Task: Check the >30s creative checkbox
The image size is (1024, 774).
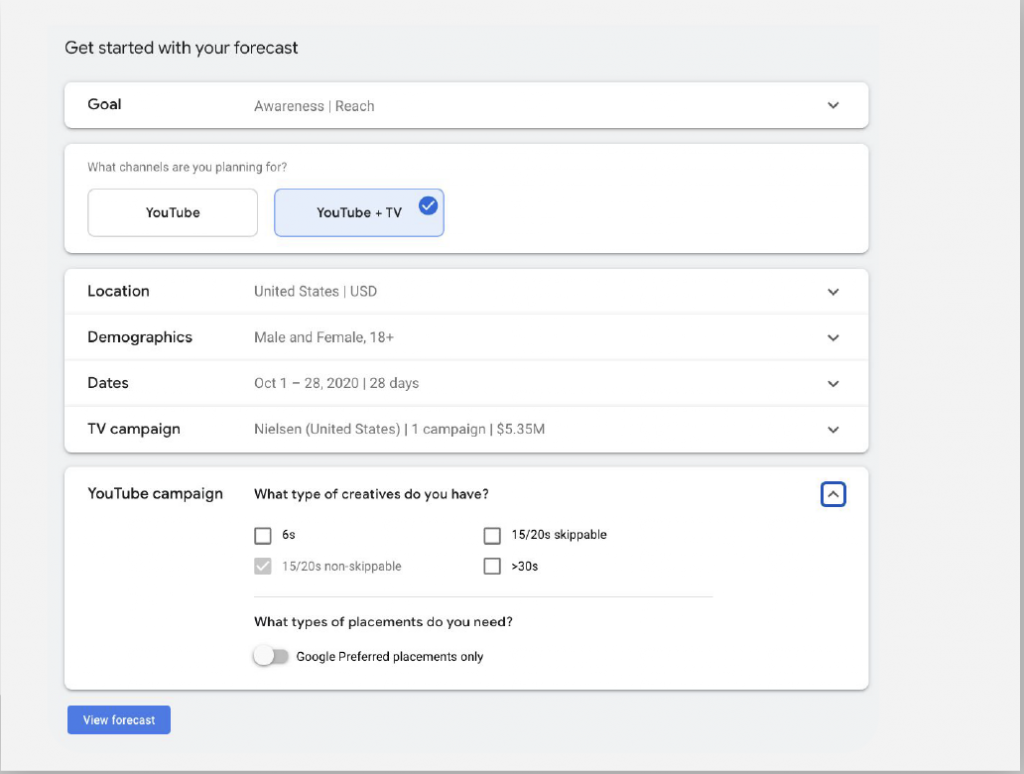Action: [492, 566]
